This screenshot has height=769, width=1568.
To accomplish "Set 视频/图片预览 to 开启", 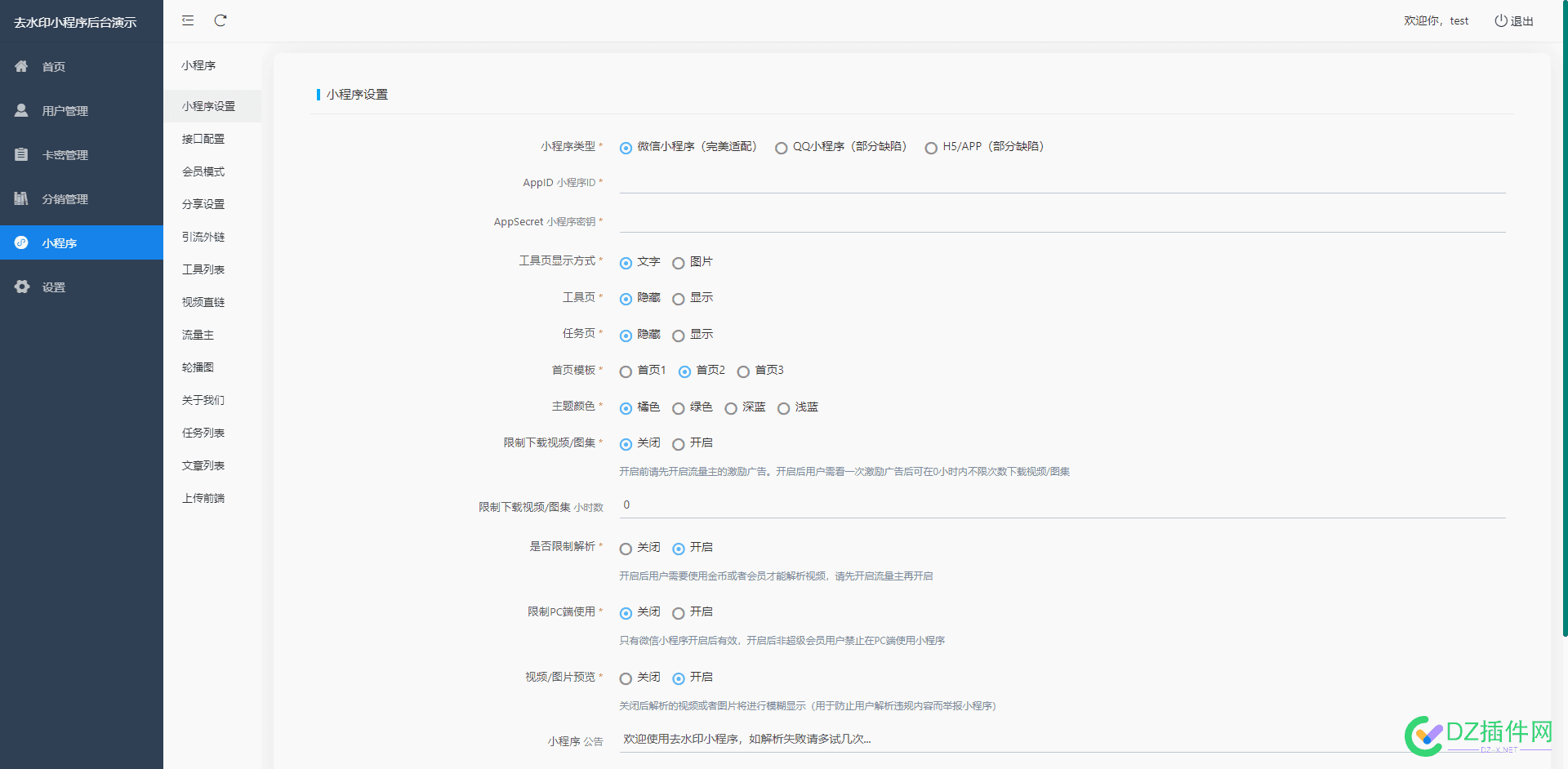I will [x=679, y=678].
